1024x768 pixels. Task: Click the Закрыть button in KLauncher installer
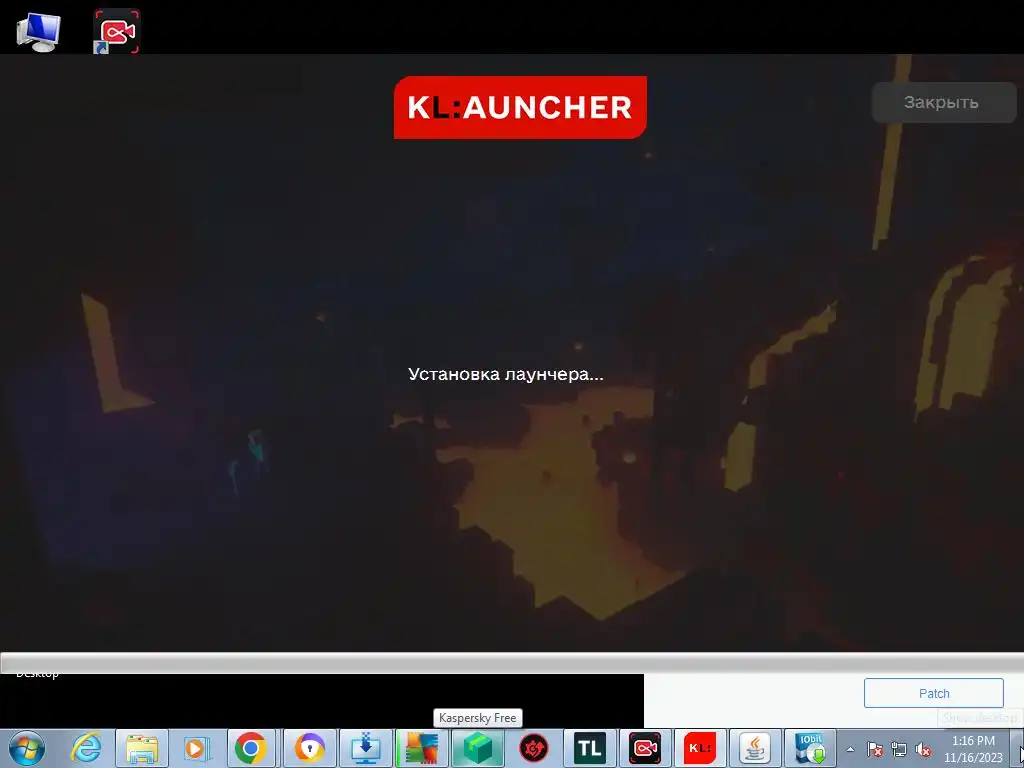coord(944,103)
